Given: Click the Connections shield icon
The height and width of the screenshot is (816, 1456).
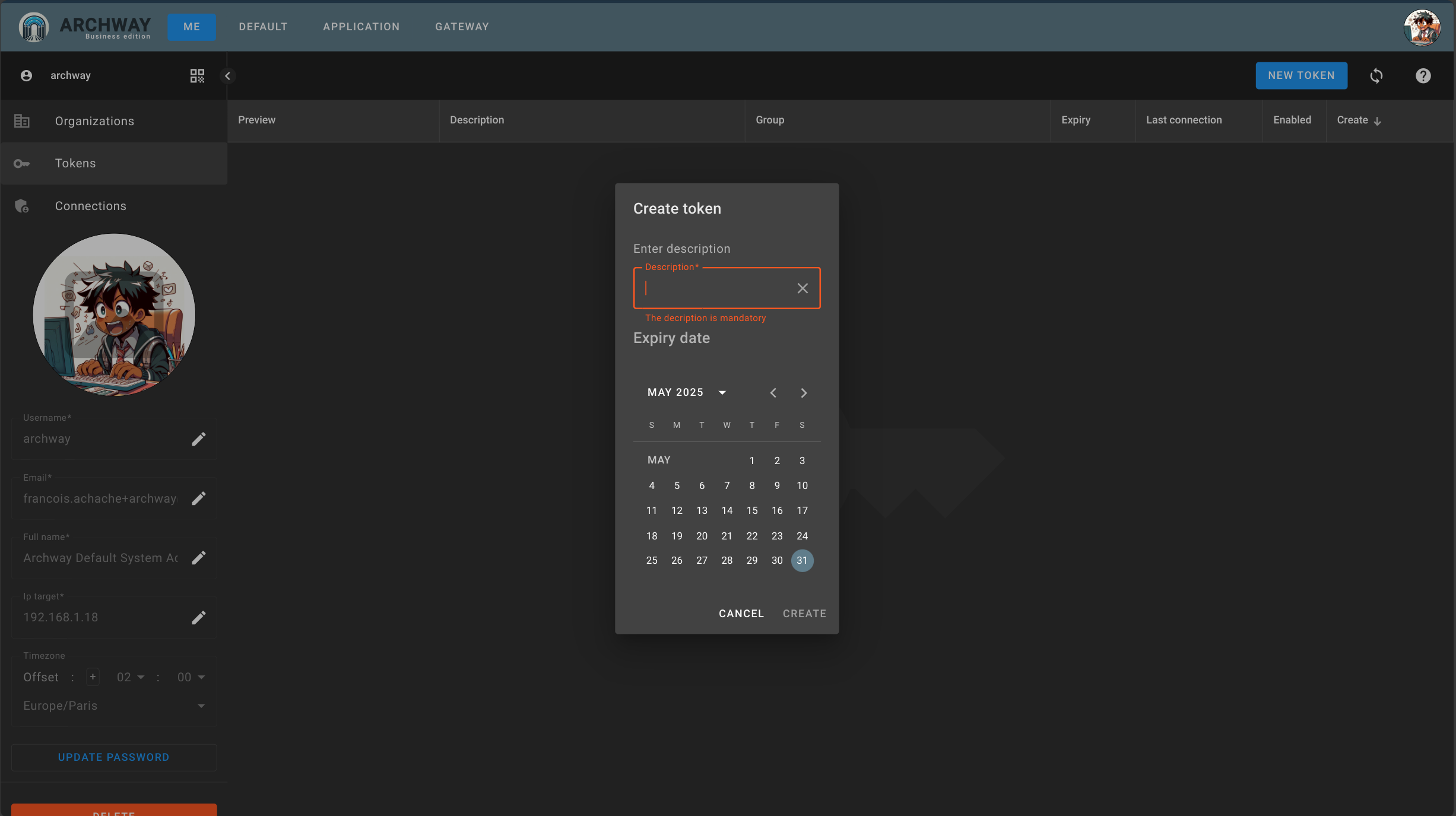Looking at the screenshot, I should pyautogui.click(x=22, y=206).
